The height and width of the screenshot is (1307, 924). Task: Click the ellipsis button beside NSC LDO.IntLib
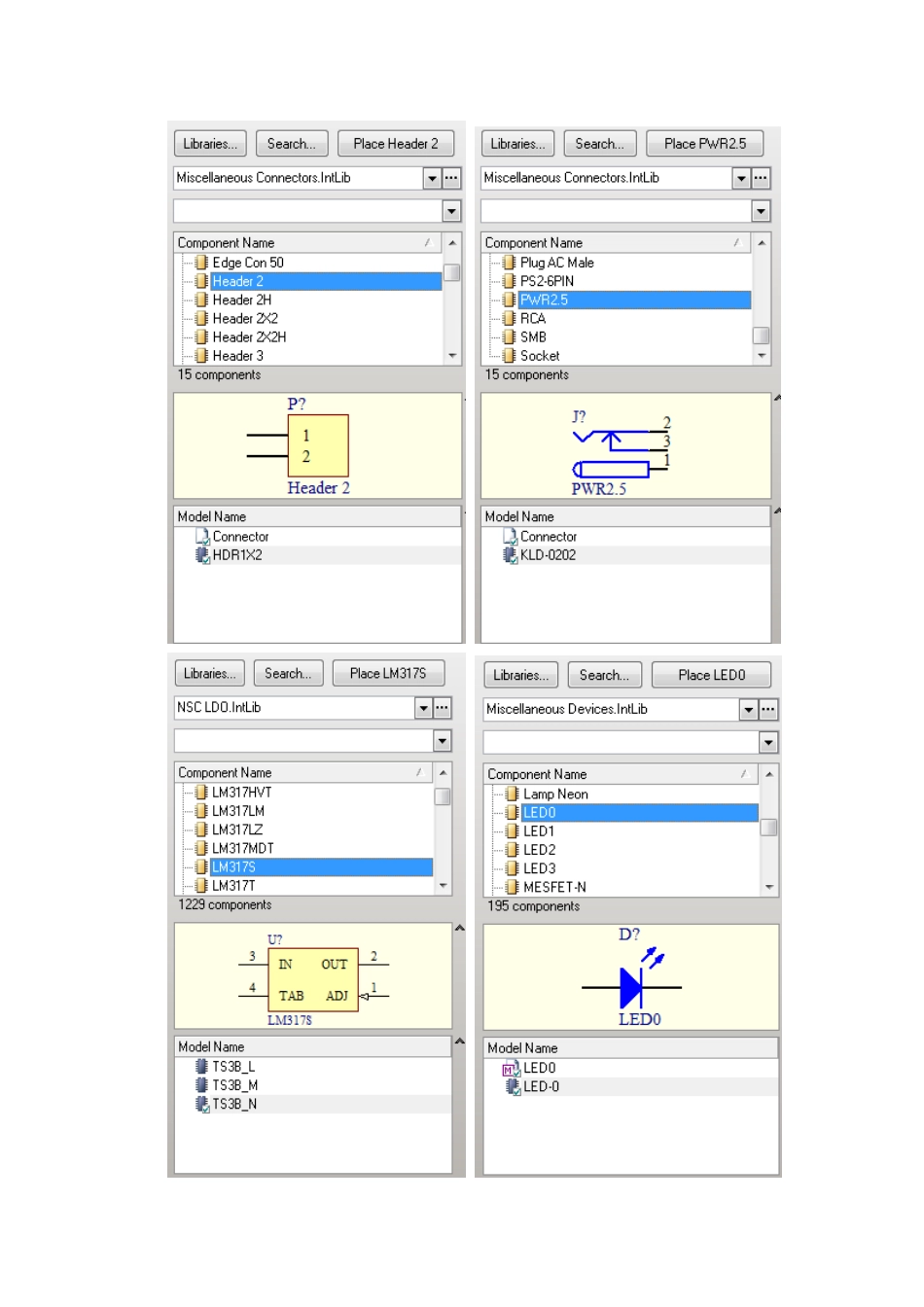point(443,708)
